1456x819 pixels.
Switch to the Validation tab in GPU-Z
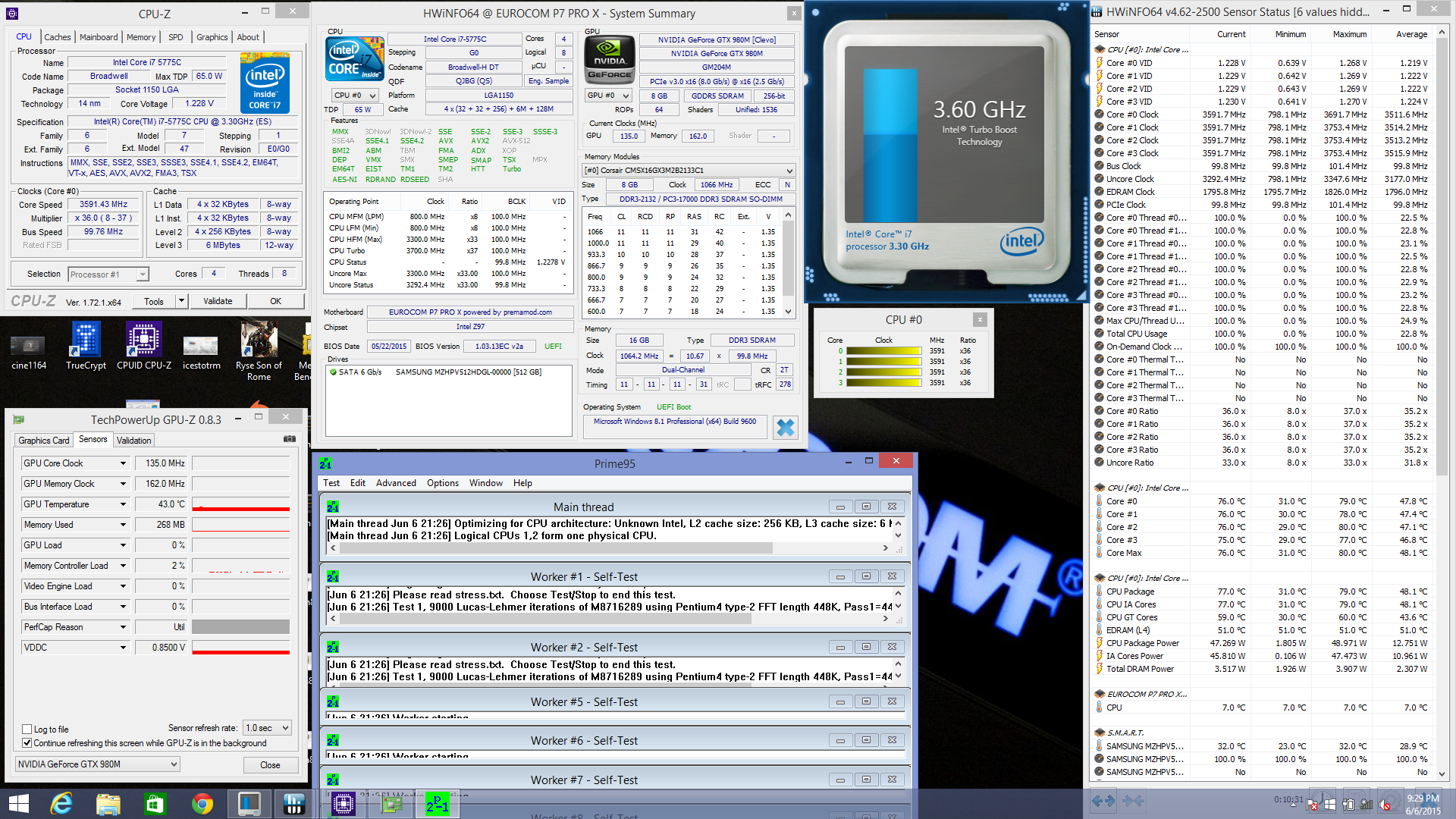[133, 441]
